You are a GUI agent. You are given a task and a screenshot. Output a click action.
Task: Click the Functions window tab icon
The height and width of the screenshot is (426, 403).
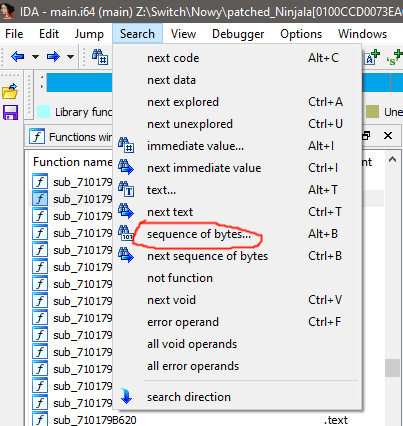(37, 137)
